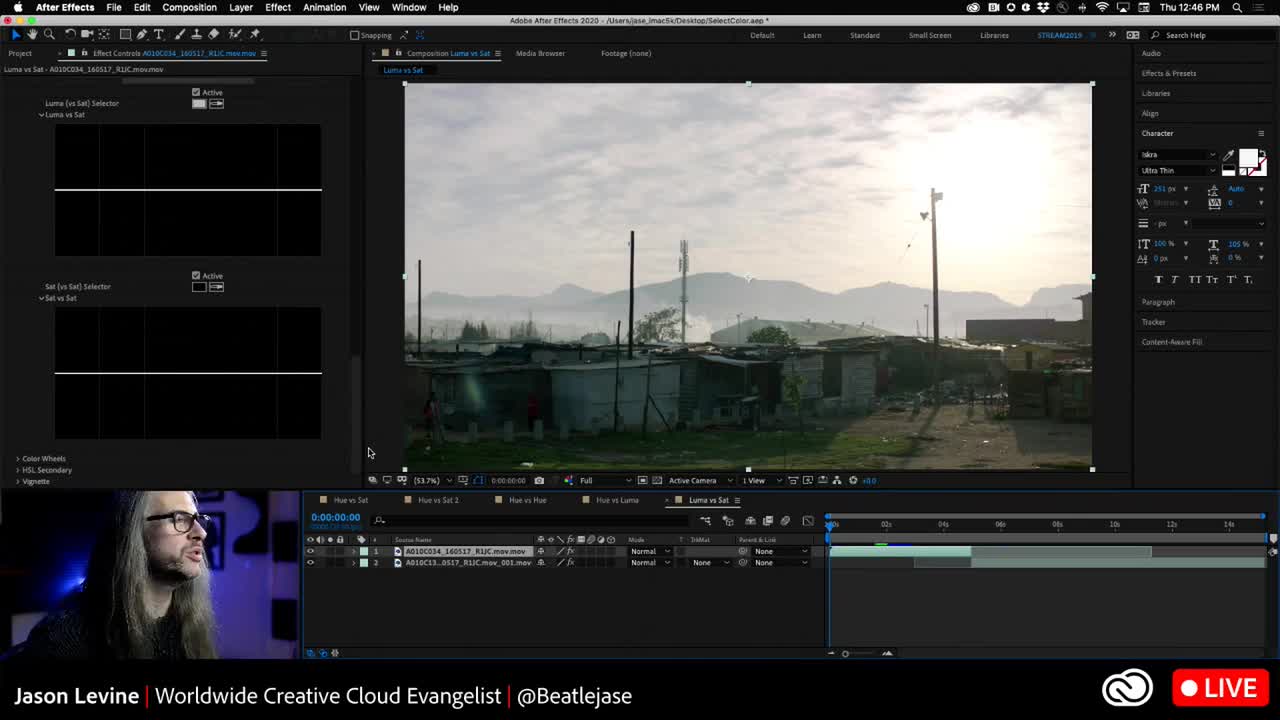Open the Full resolution dropdown
Image resolution: width=1280 pixels, height=720 pixels.
(605, 481)
